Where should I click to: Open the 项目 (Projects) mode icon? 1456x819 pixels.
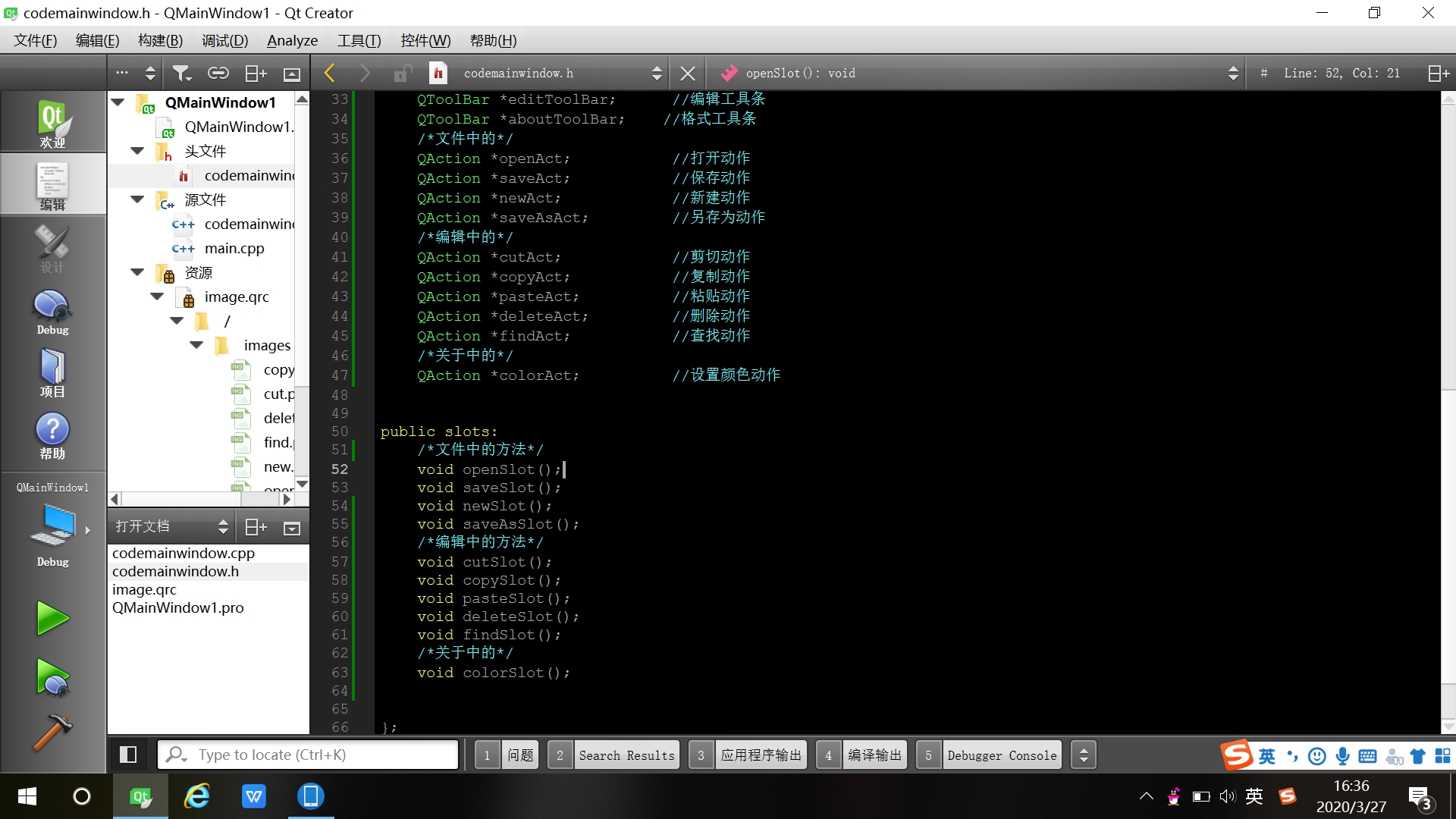click(x=52, y=373)
